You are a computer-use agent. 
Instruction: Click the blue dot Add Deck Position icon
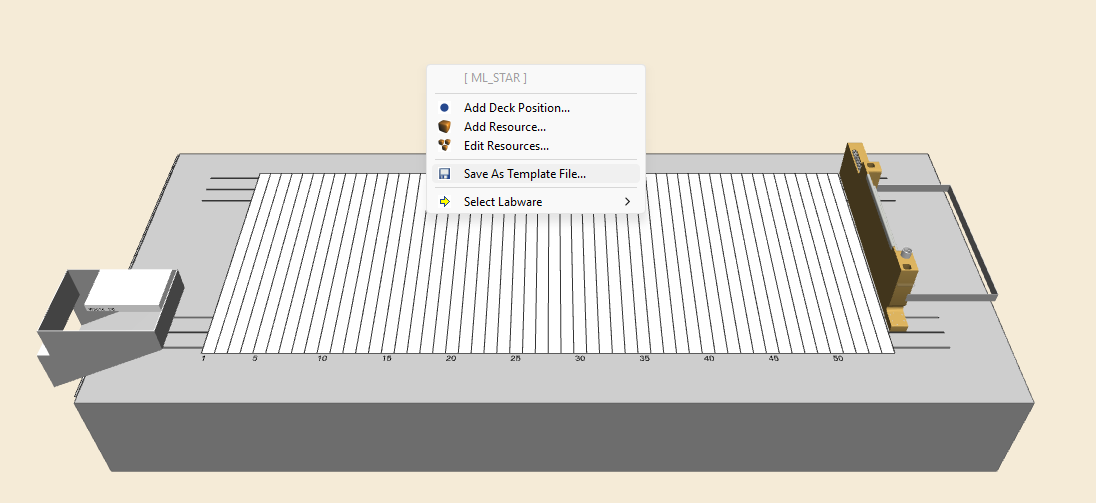tap(445, 107)
